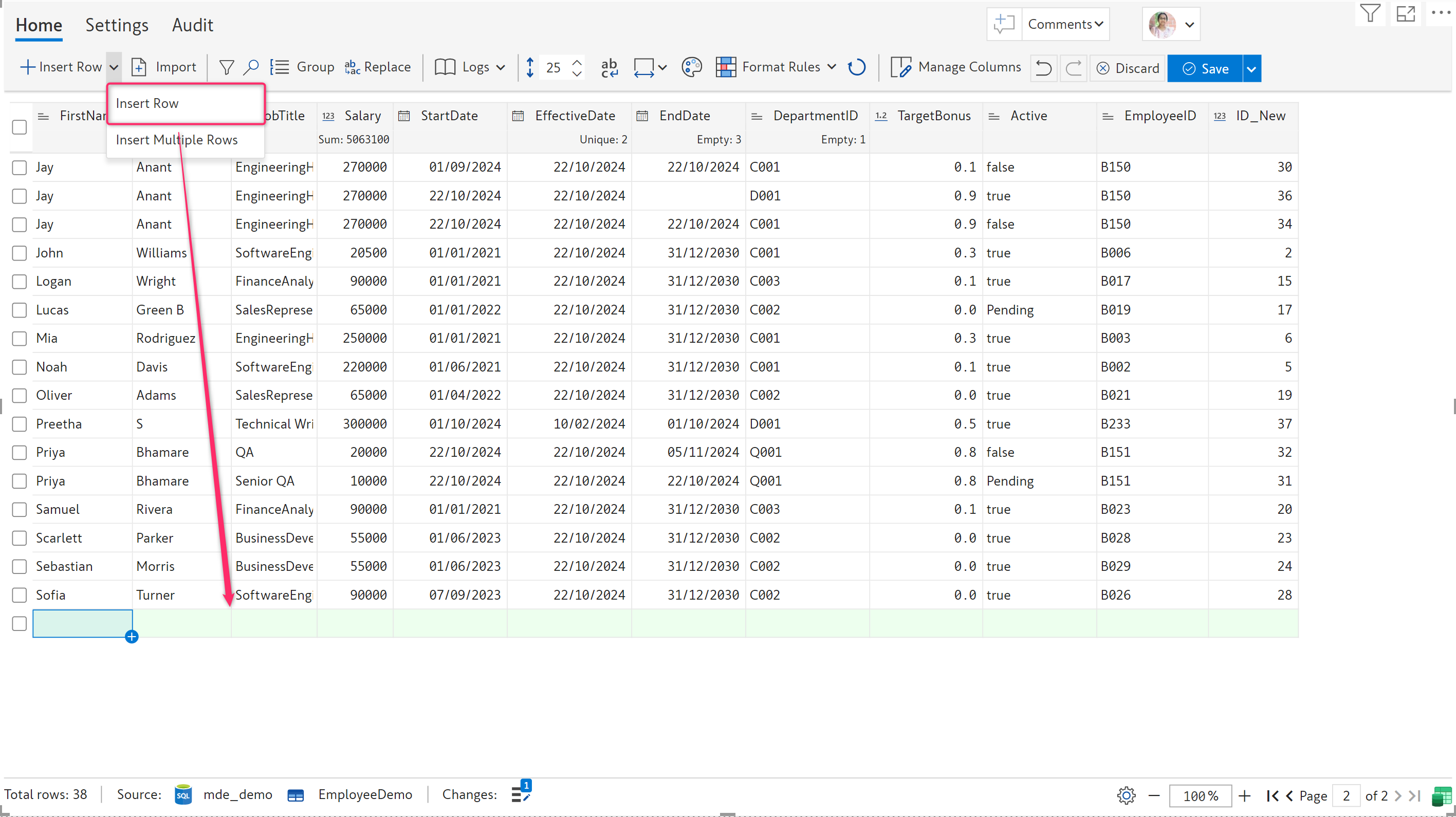The image size is (1456, 817).
Task: Click the add comment icon
Action: (1004, 24)
